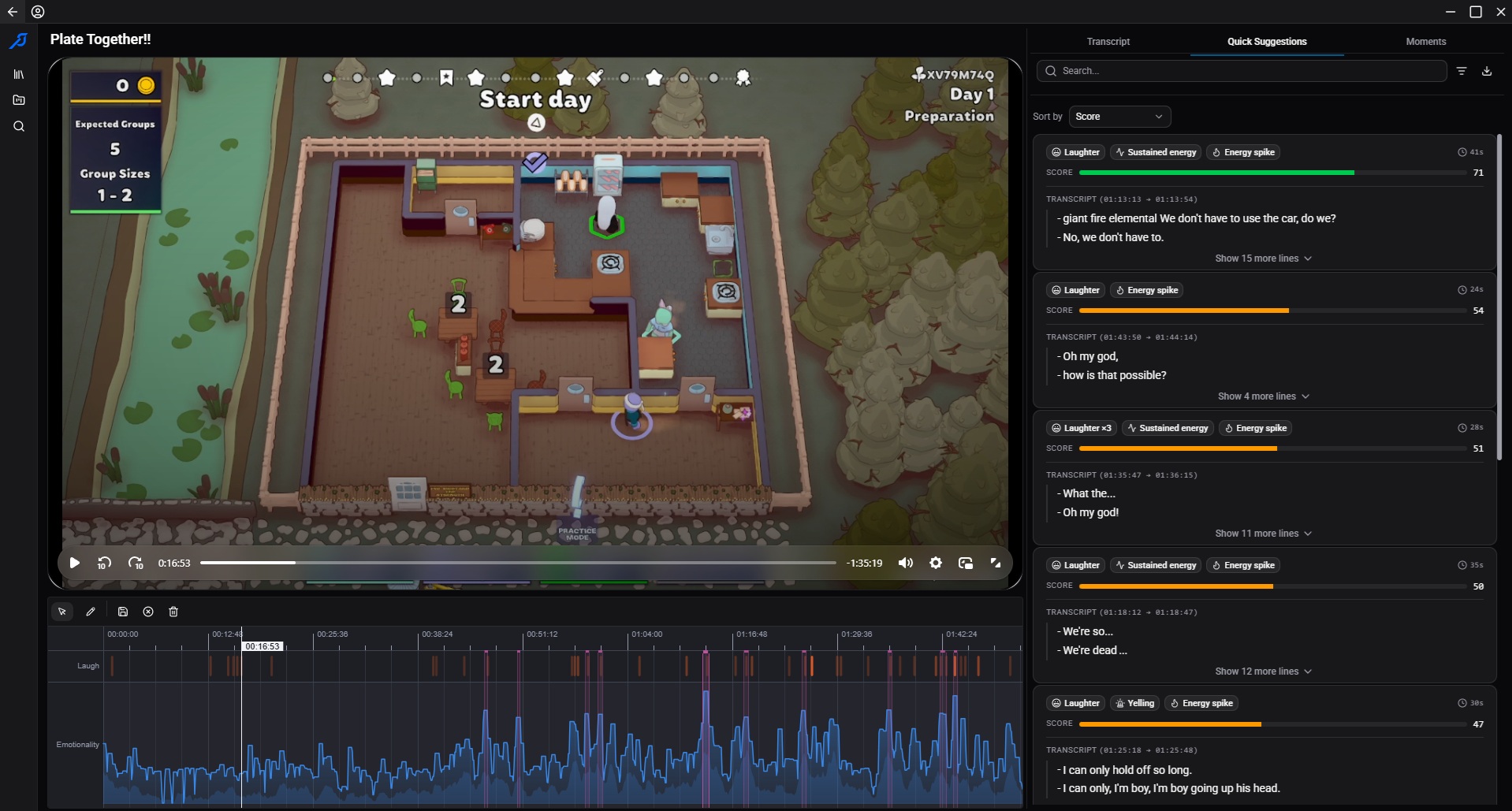Image resolution: width=1512 pixels, height=811 pixels.
Task: Click transcript 'I can only hold off so long.'
Action: (x=1127, y=770)
